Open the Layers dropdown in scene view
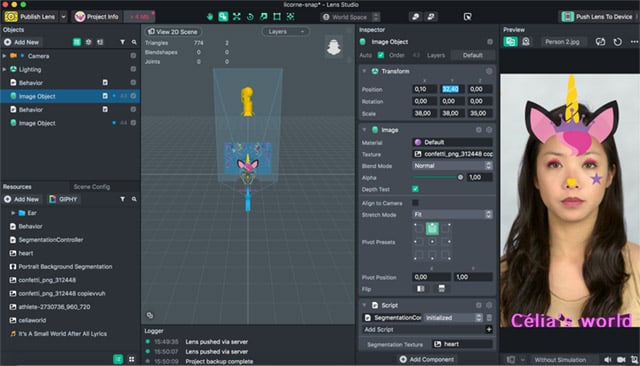 point(285,31)
